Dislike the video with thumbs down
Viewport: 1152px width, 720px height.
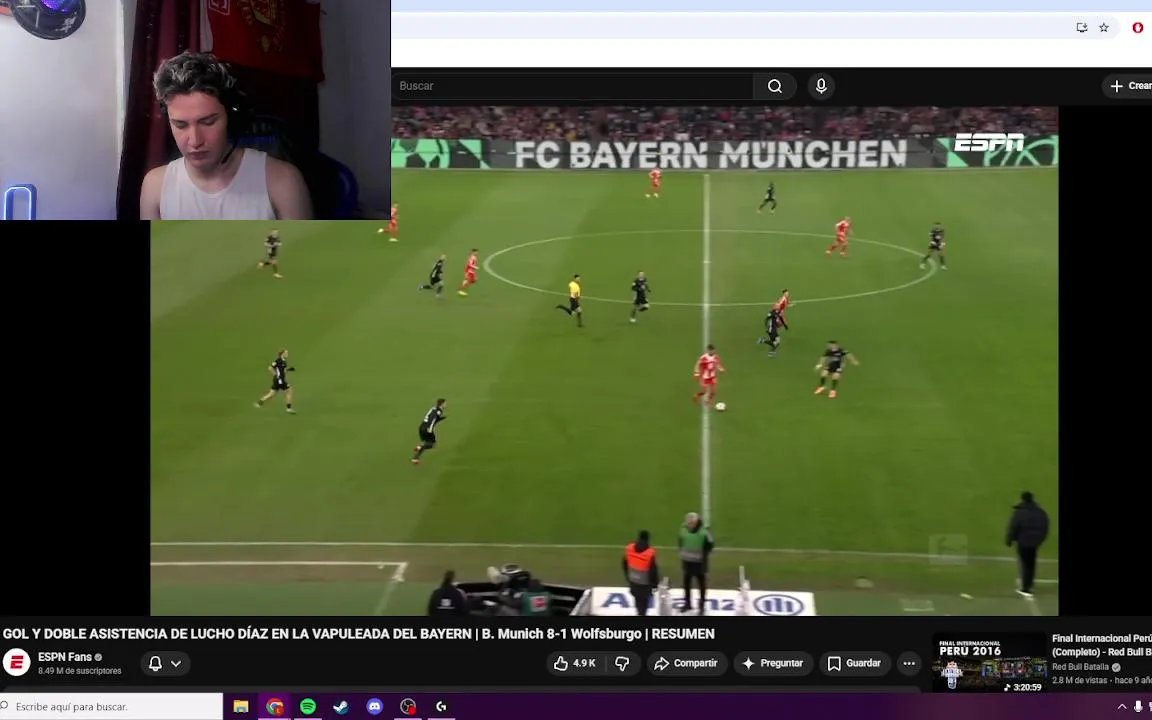[622, 663]
